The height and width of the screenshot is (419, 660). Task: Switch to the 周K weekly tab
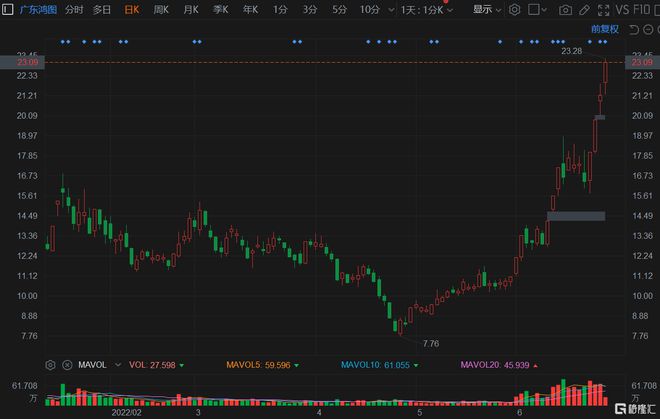(x=160, y=10)
